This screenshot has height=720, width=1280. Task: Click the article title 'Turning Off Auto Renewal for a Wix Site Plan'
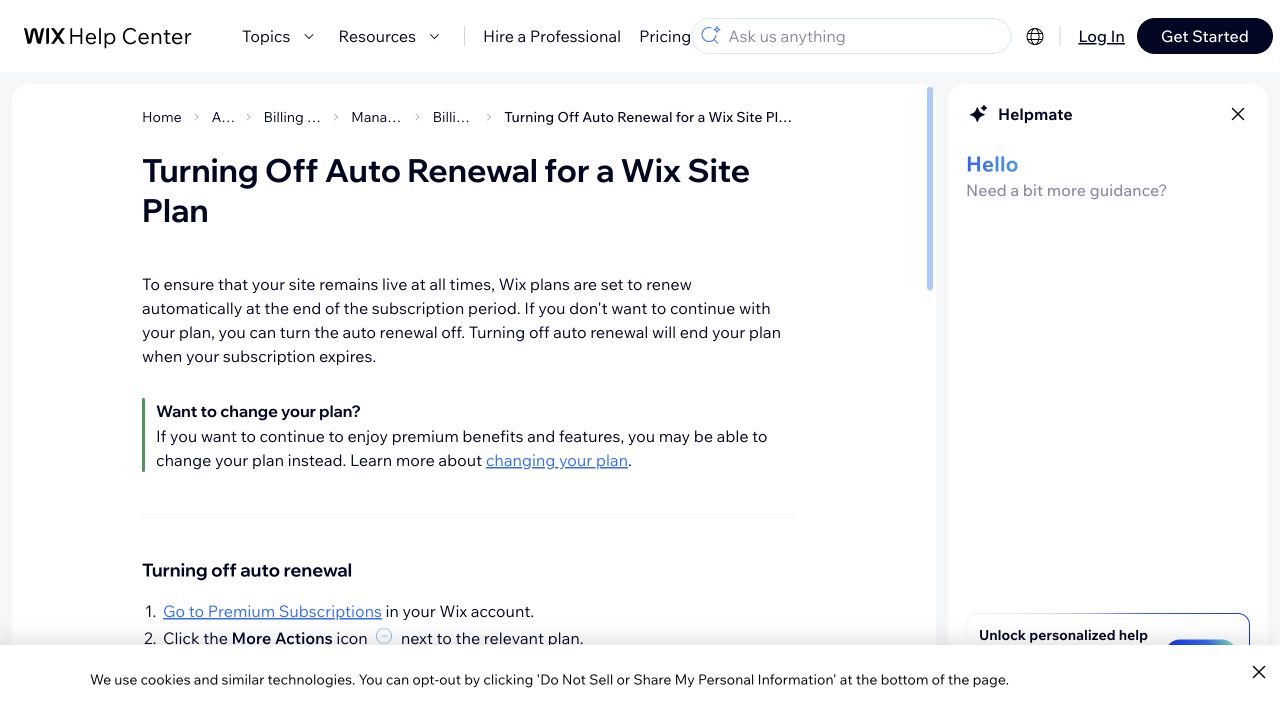446,190
